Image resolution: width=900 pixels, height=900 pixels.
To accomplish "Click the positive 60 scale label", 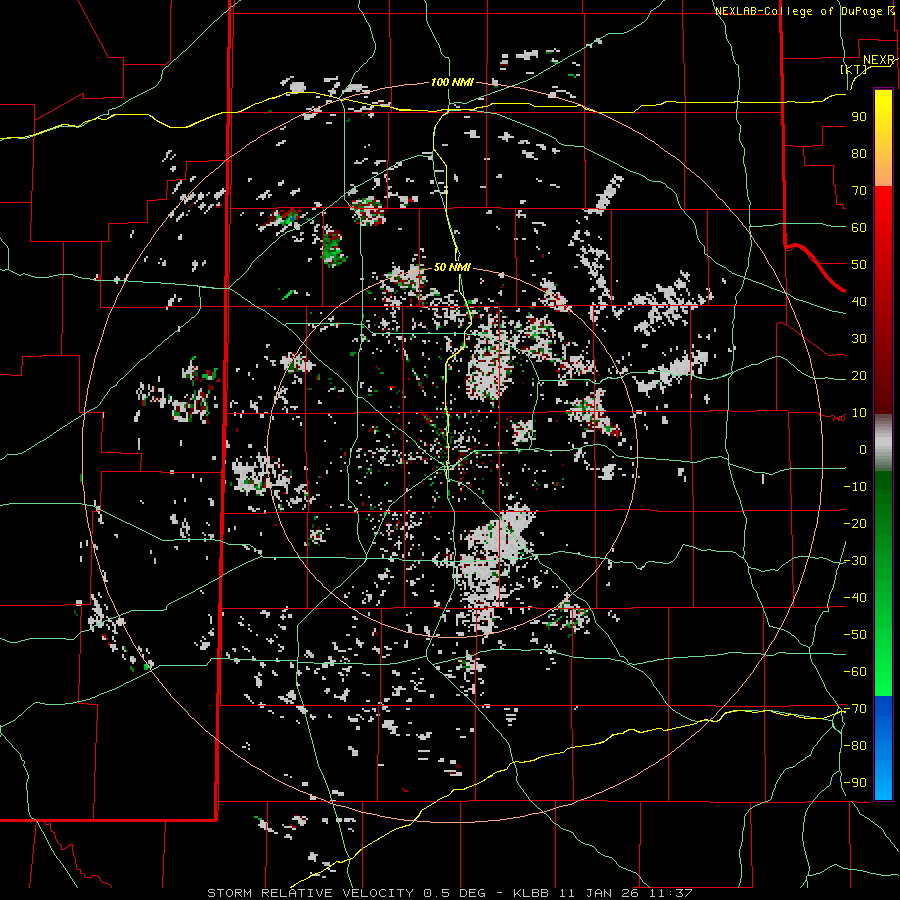I will (x=859, y=227).
